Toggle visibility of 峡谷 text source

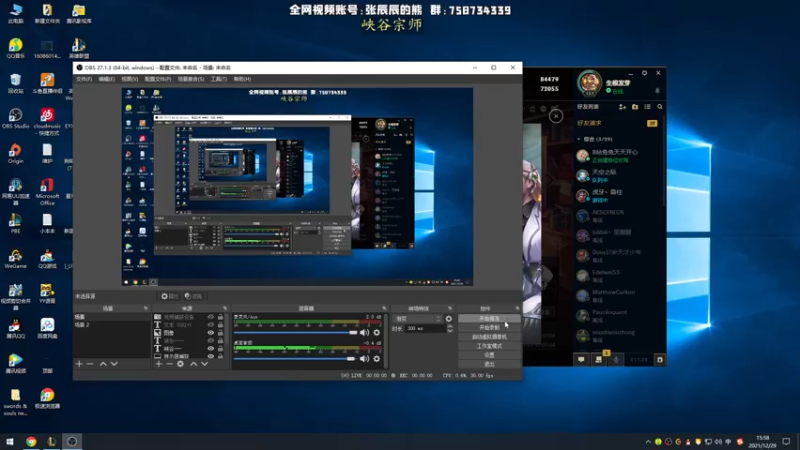click(x=211, y=348)
